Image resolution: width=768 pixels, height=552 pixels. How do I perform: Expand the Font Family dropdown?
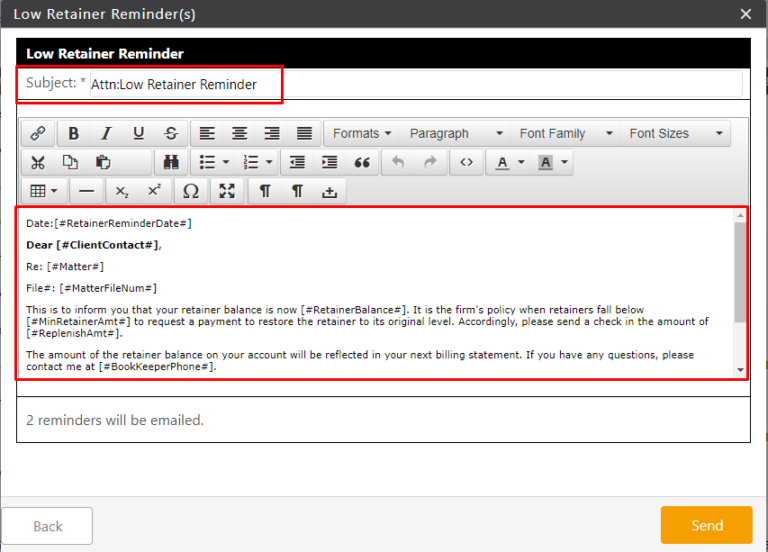565,133
